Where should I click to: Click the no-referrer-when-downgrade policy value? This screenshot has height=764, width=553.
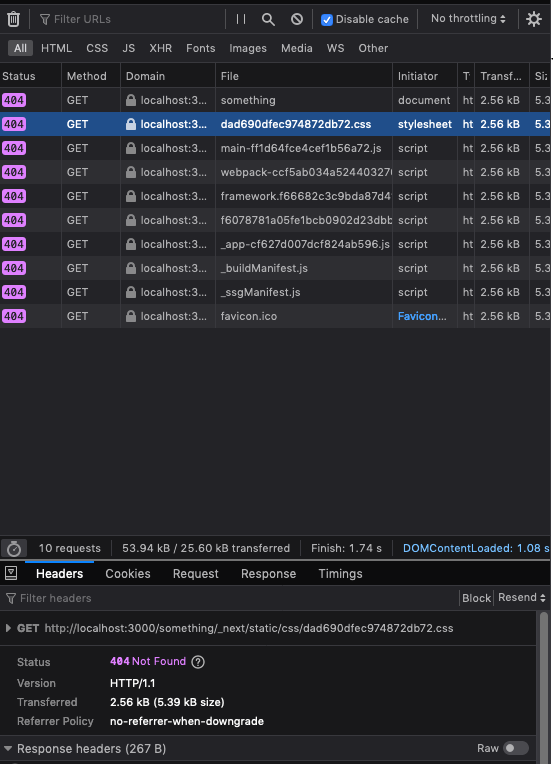click(x=187, y=721)
